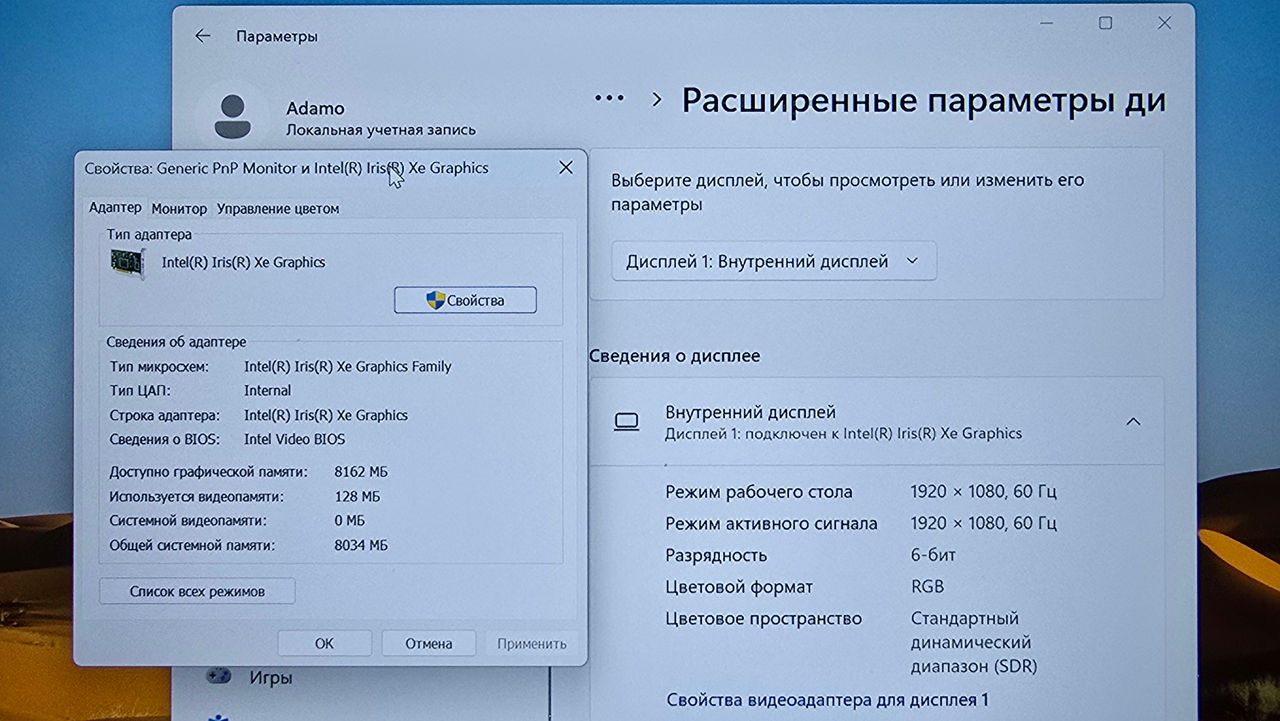Close the Settings window
1280x721 pixels.
click(x=1164, y=23)
